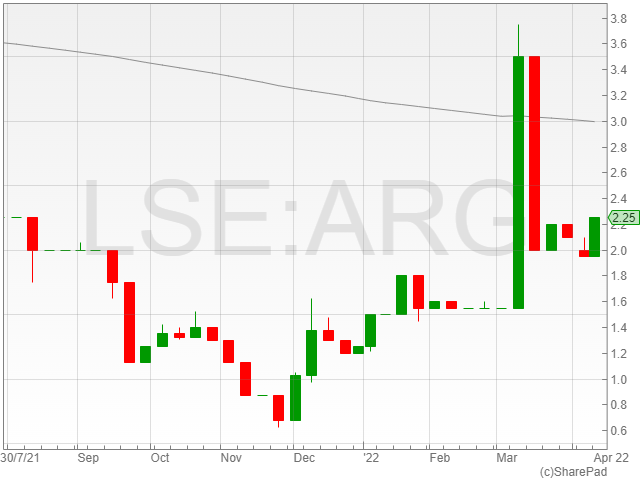Viewport: 640px width, 480px height.
Task: Click the 3.8 price axis label
Action: 618,20
